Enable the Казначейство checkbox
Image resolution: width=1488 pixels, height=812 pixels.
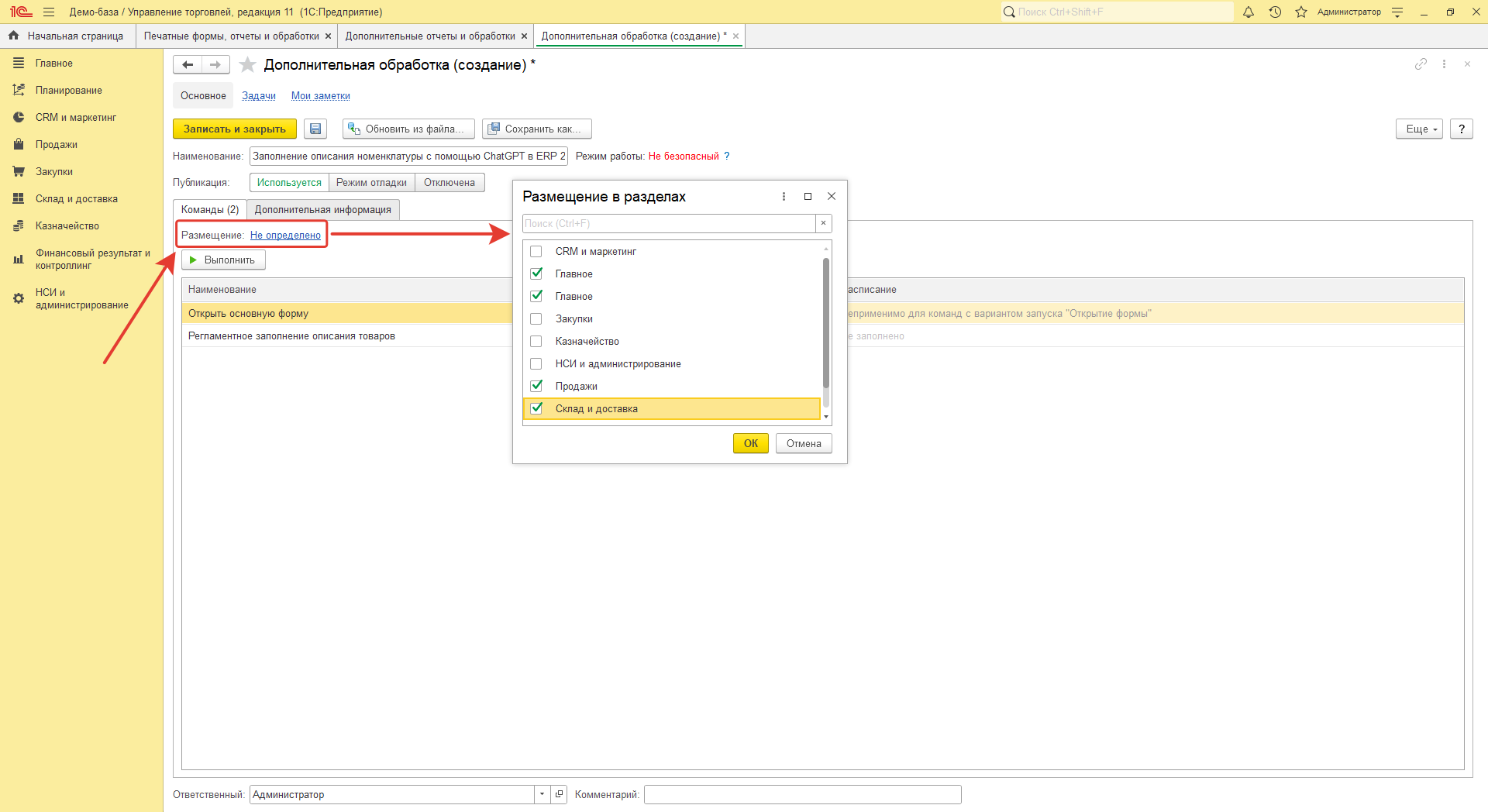pyautogui.click(x=536, y=342)
